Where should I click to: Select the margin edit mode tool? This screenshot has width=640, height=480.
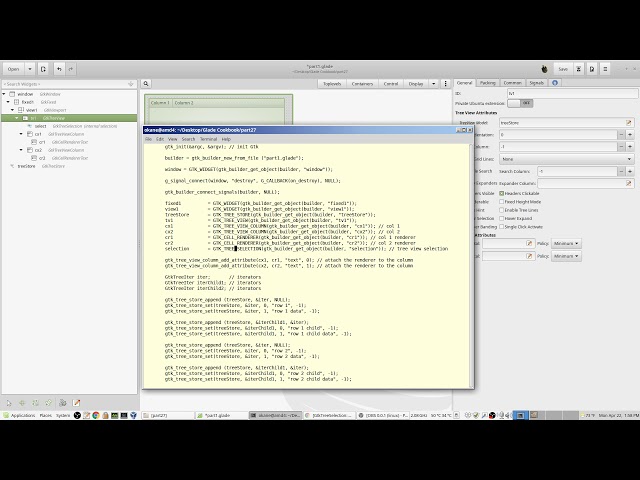pyautogui.click(x=36, y=403)
